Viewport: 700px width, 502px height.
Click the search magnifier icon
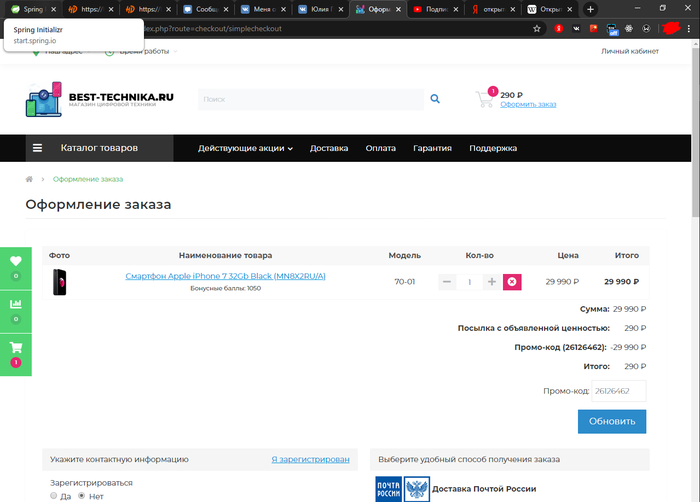(435, 99)
